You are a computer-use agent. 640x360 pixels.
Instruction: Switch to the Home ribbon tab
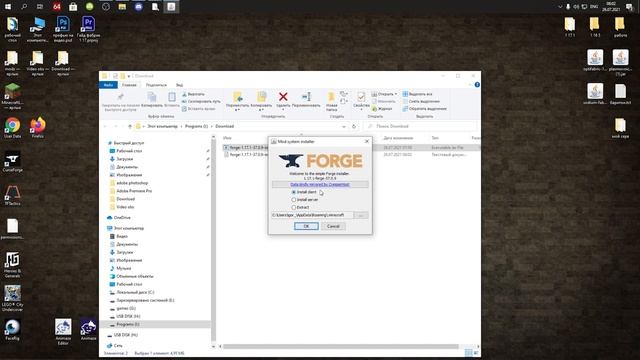[129, 85]
